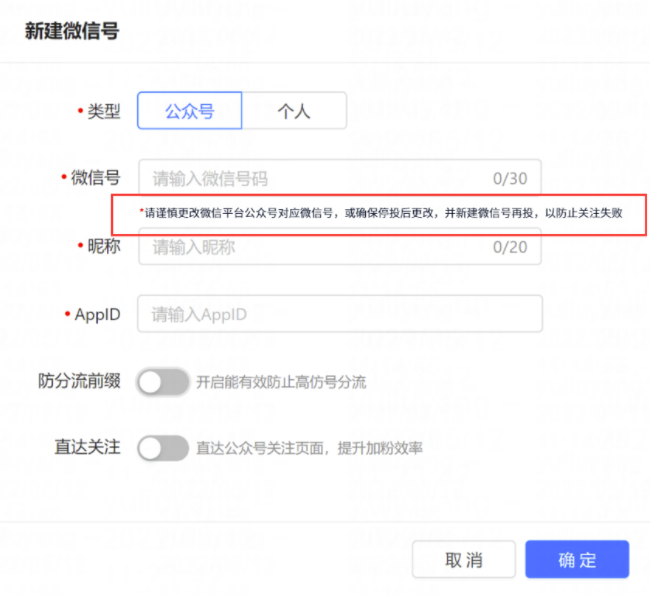Image resolution: width=650 pixels, height=595 pixels.
Task: Click the AppID field label
Action: (x=97, y=315)
